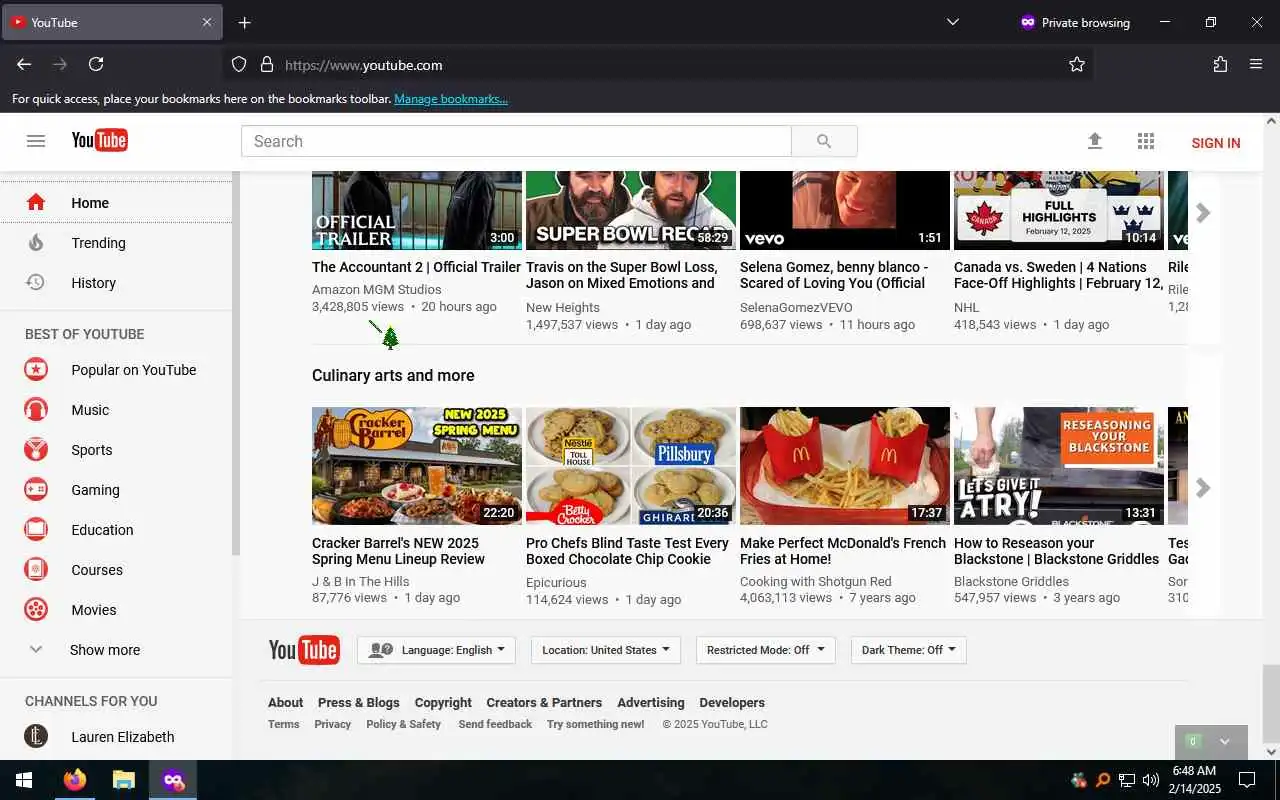Viewport: 1280px width, 800px height.
Task: Open File Explorer from taskbar
Action: (x=123, y=780)
